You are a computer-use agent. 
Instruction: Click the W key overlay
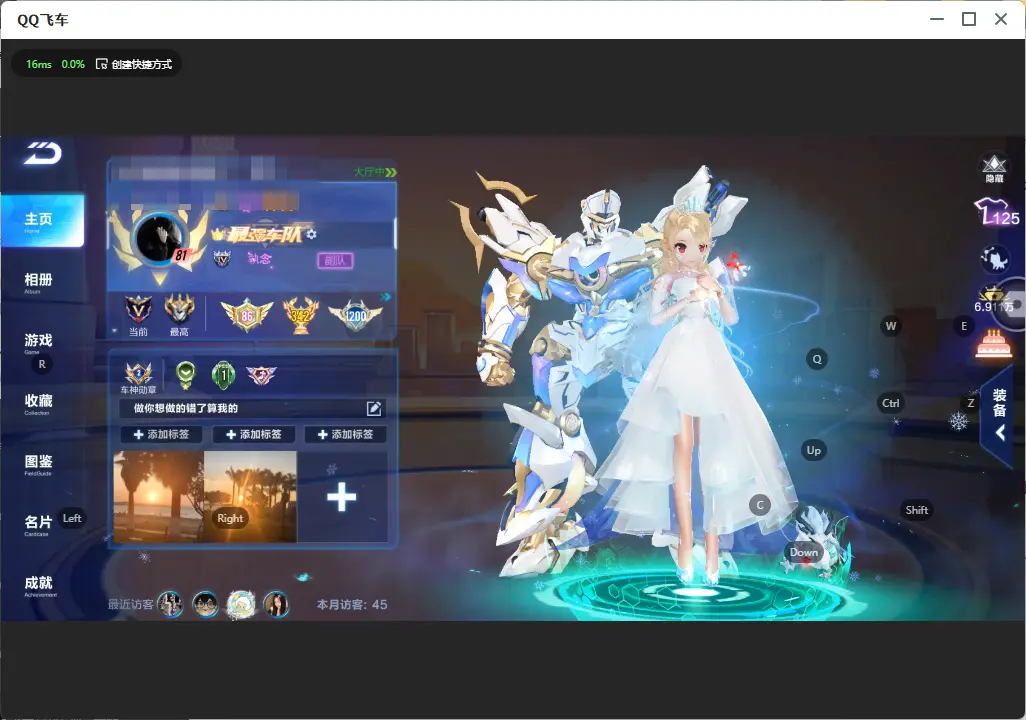coord(891,326)
